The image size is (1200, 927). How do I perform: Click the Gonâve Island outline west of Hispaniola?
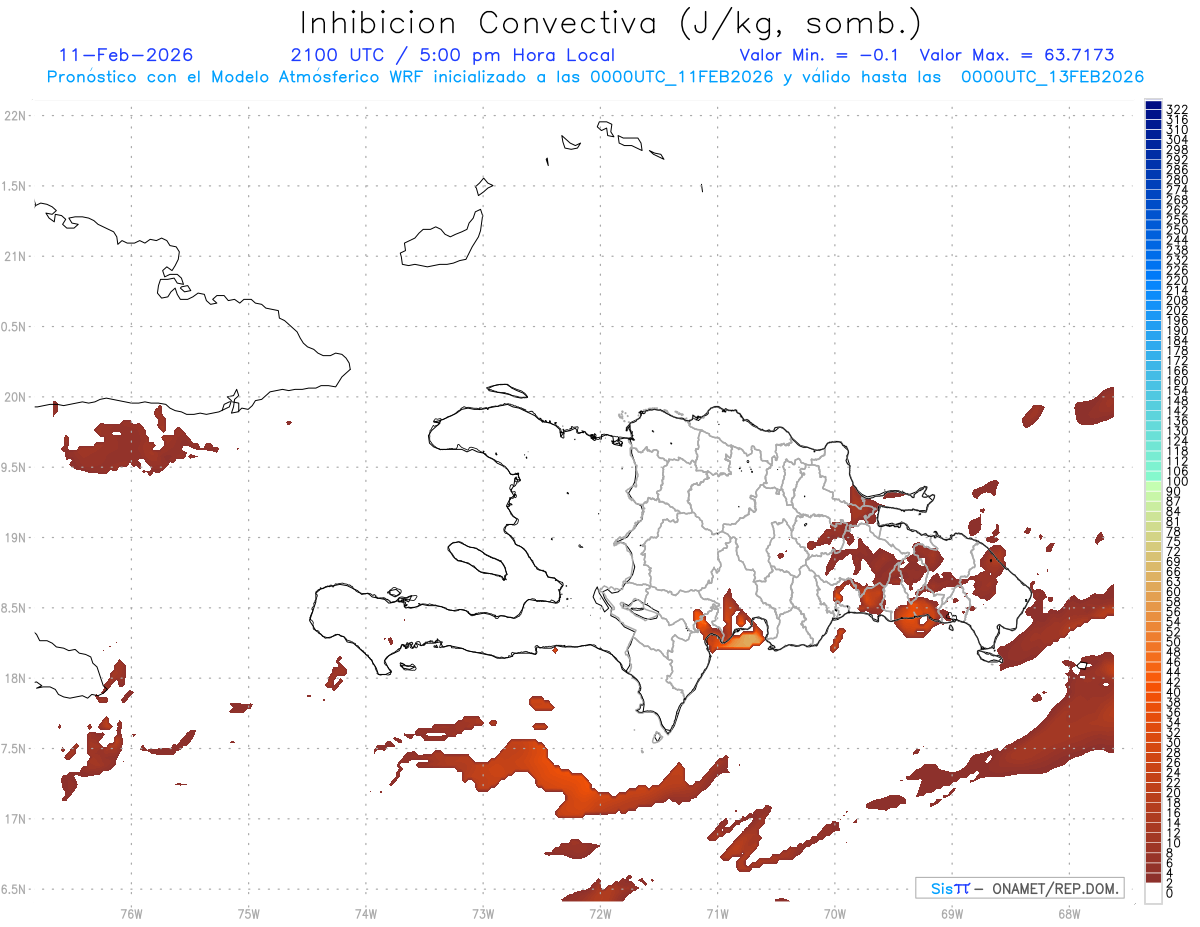[x=476, y=560]
